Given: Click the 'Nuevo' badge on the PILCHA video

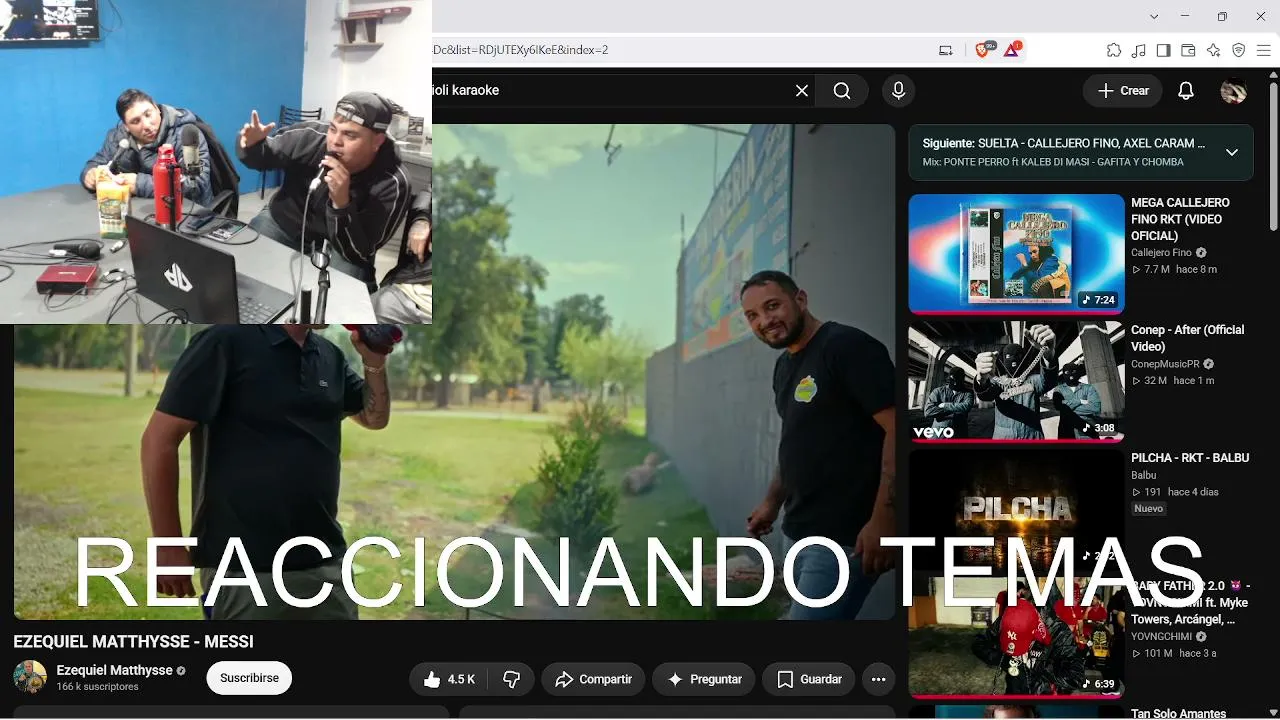Looking at the screenshot, I should point(1148,509).
